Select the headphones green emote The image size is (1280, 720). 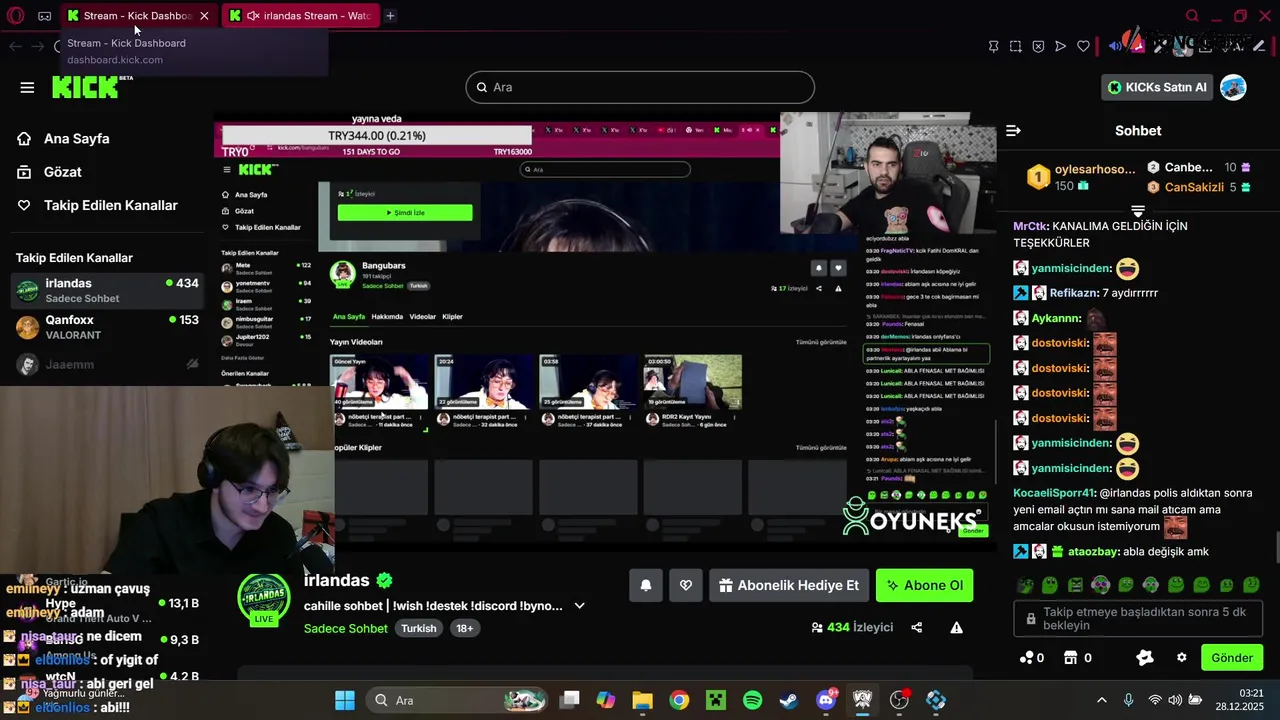point(1100,585)
